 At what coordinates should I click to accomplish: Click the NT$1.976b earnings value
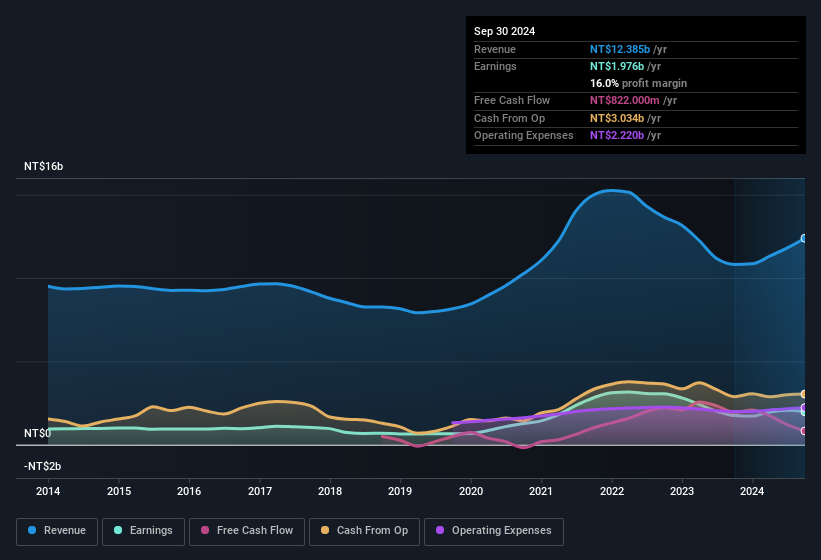tap(617, 66)
